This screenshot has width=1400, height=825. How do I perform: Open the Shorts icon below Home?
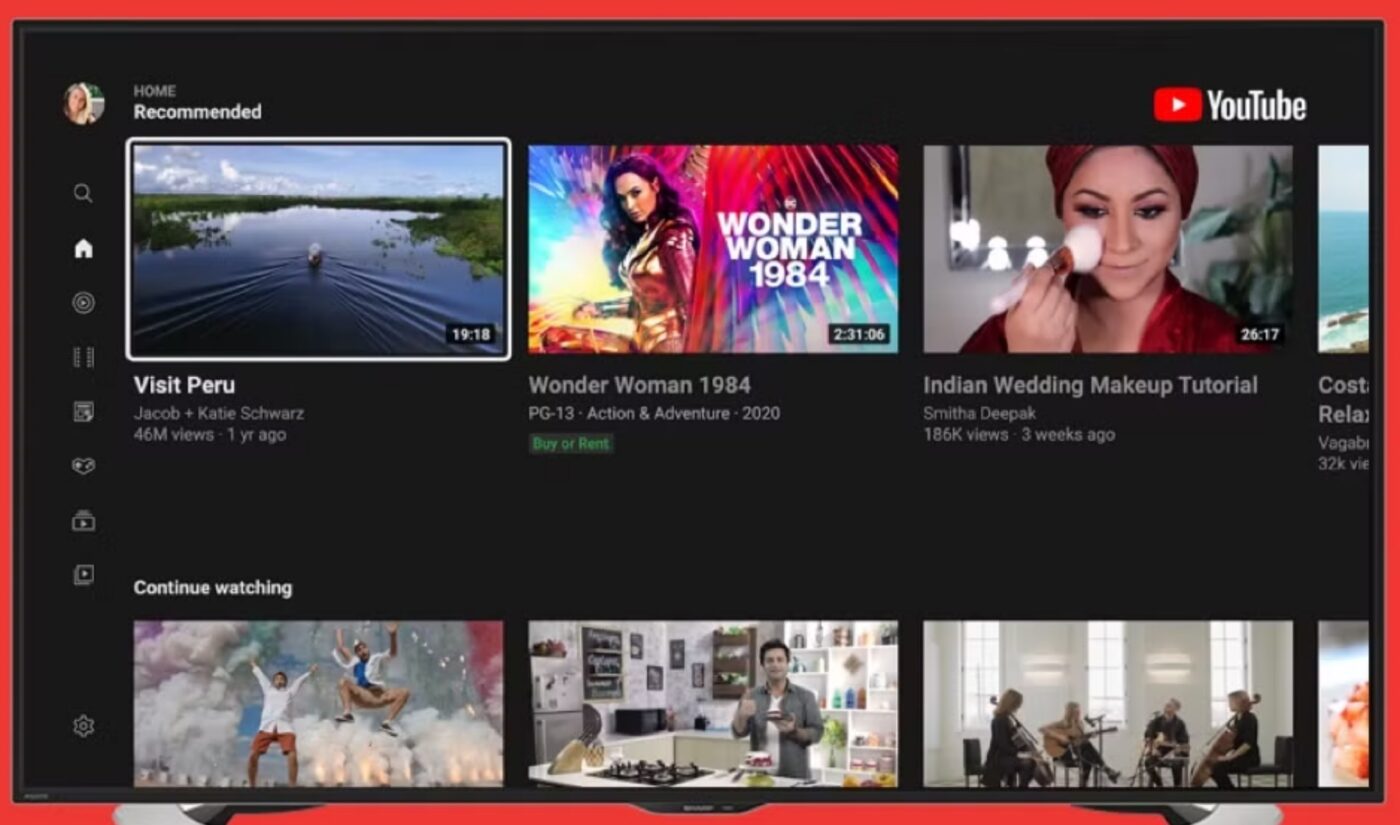tap(83, 303)
